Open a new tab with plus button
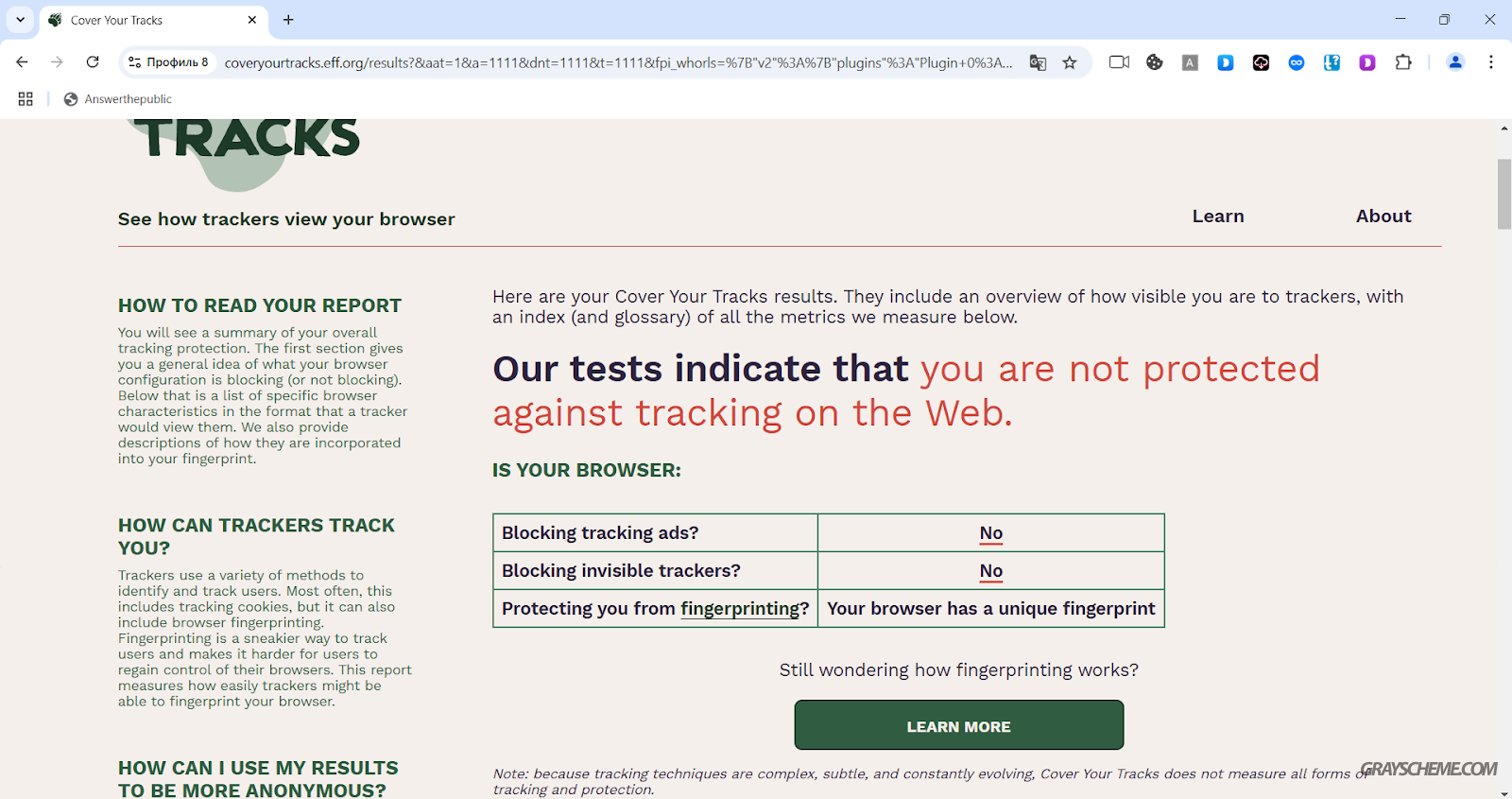The width and height of the screenshot is (1512, 799). (x=288, y=20)
